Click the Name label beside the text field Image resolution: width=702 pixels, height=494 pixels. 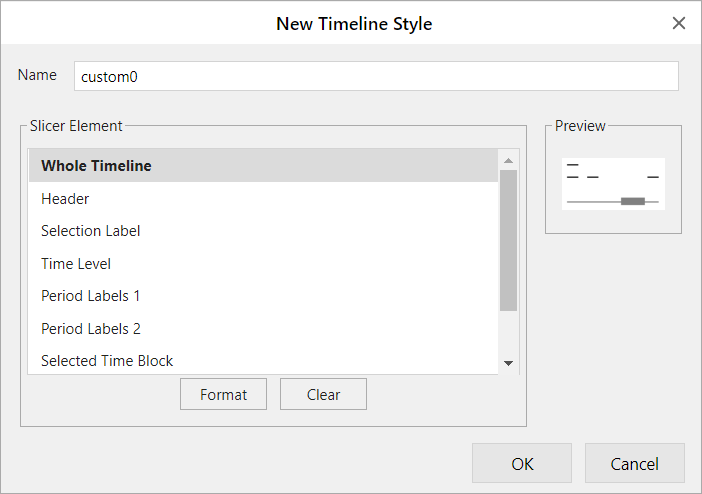click(x=37, y=76)
